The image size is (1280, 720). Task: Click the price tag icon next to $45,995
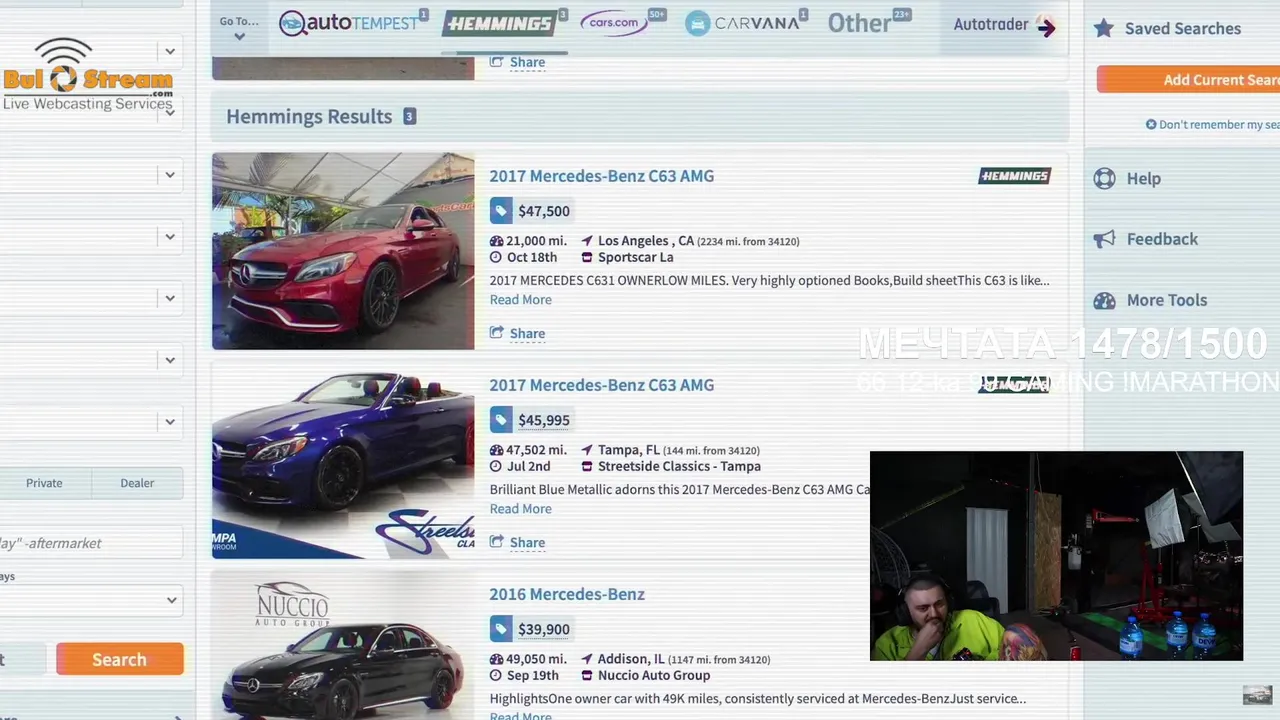[x=500, y=420]
